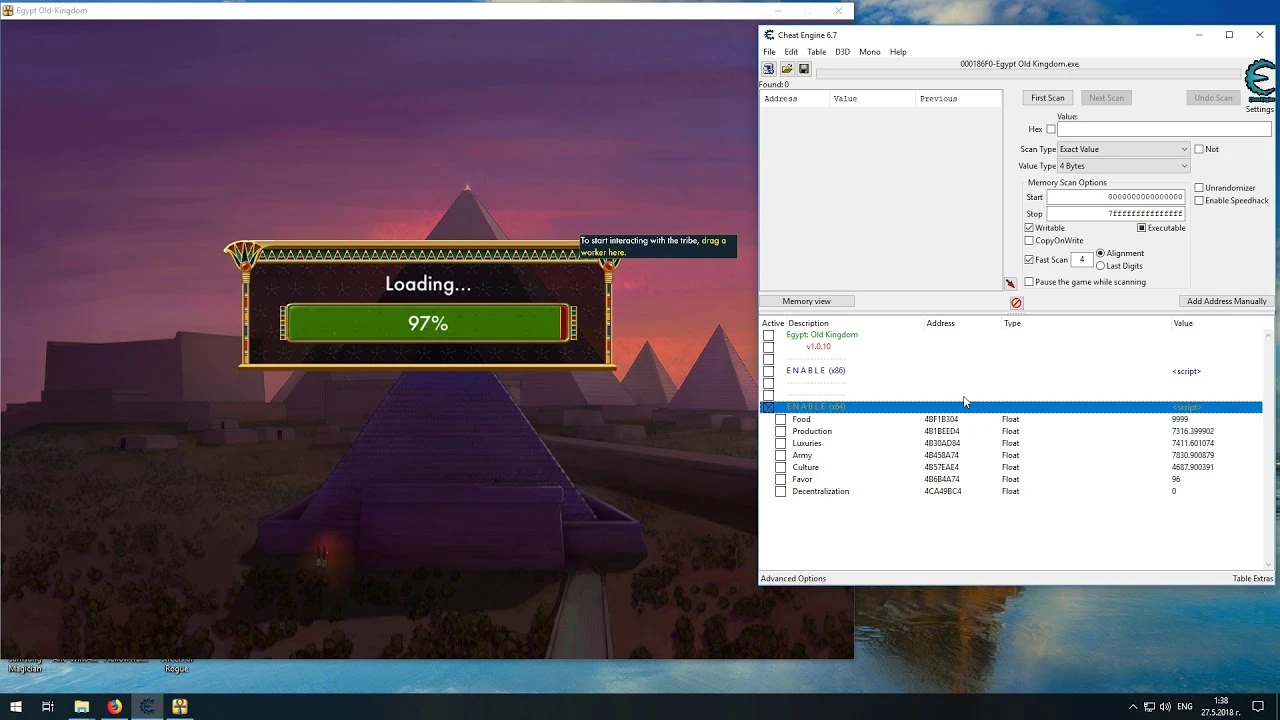Open the Scan Type dropdown
Screen dimensions: 1280x720
[1184, 148]
